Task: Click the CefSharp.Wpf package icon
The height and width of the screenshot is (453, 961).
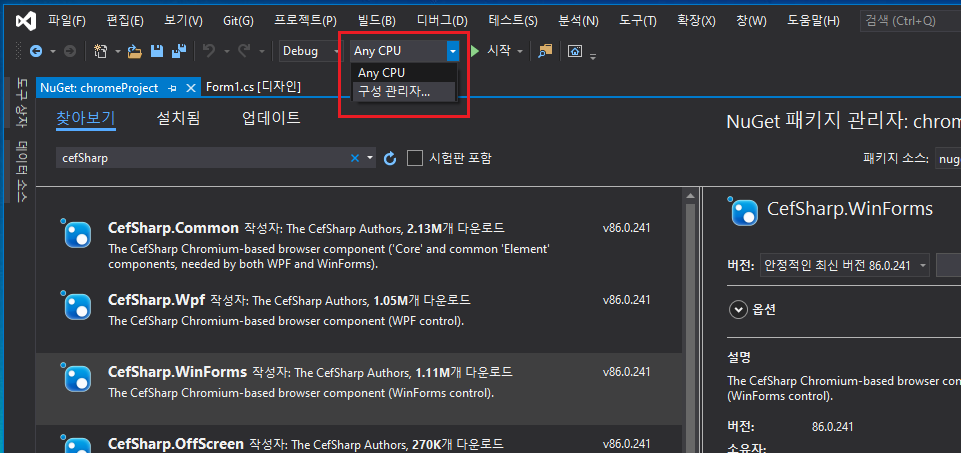Action: pyautogui.click(x=78, y=305)
